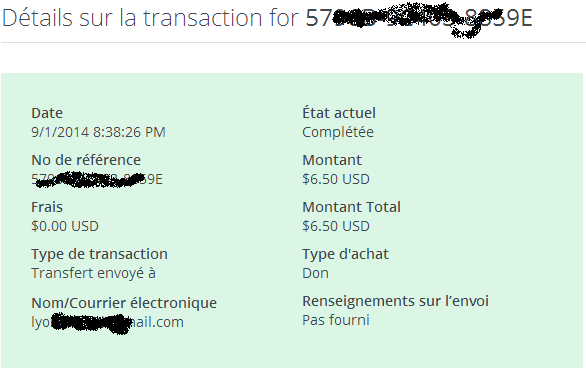Screen dimensions: 586x368
Task: Select the Date label
Action: pyautogui.click(x=47, y=113)
